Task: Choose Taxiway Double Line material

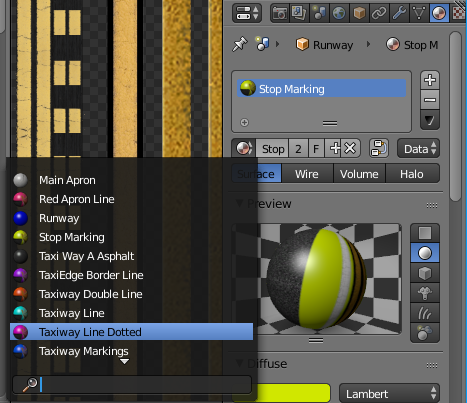Action: click(131, 294)
